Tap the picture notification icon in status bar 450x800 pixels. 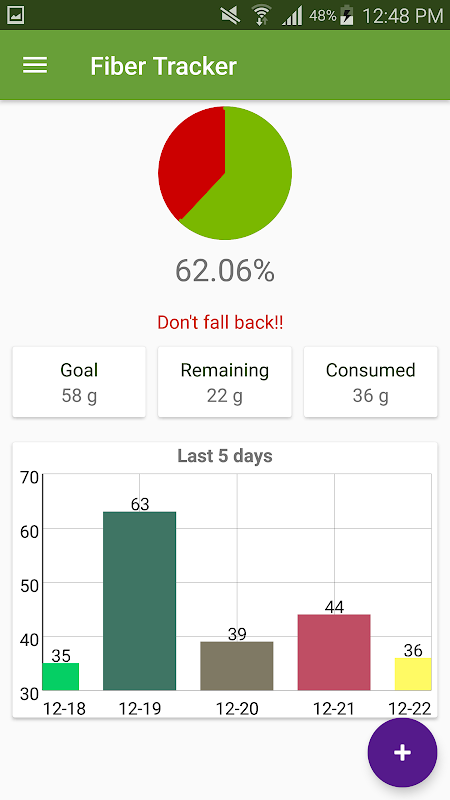tap(15, 16)
